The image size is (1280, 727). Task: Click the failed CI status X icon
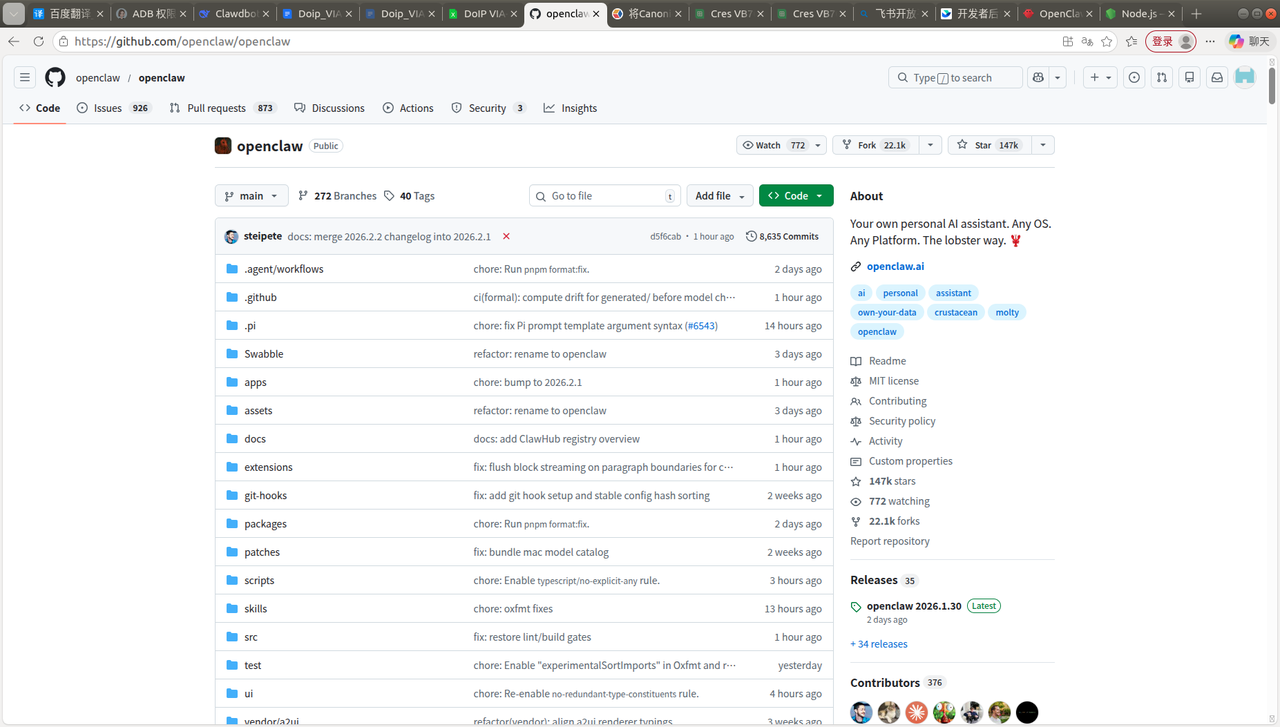pos(506,237)
